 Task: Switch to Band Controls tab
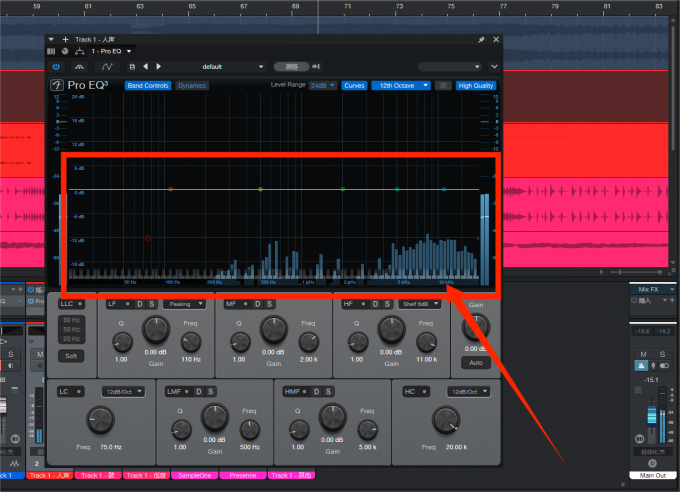148,85
